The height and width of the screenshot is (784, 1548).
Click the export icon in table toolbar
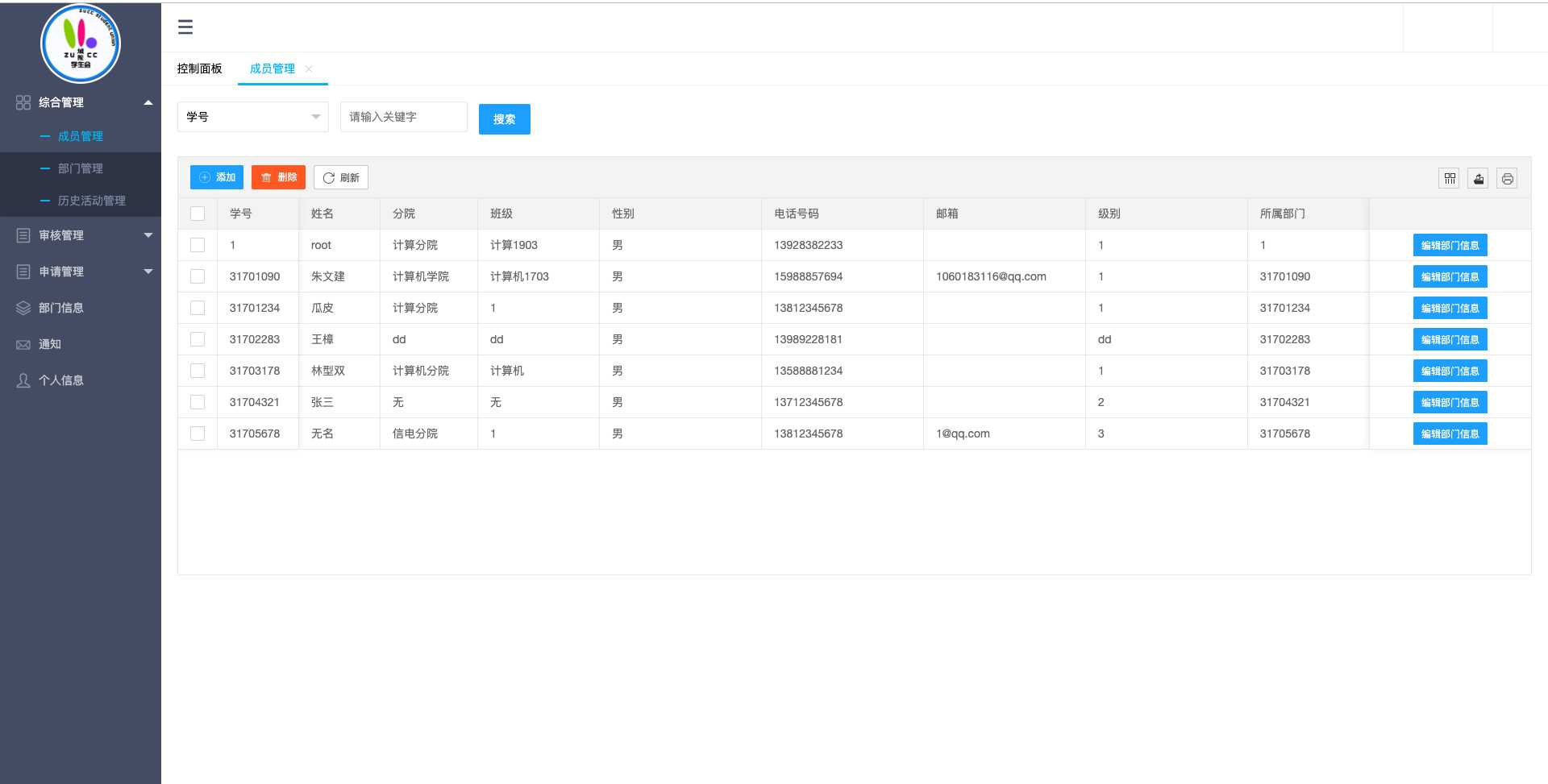[x=1478, y=178]
